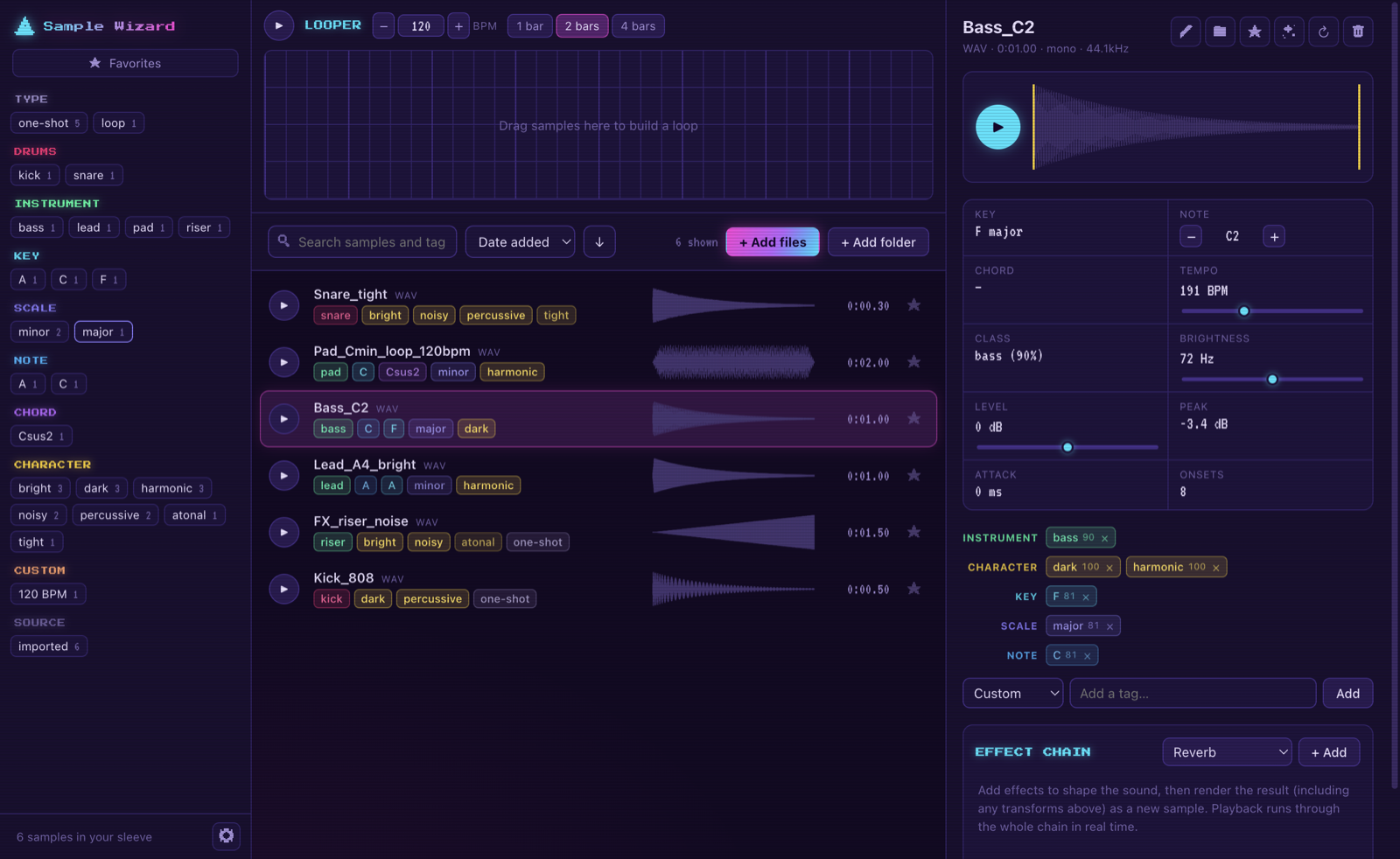Click the + Add folder button
This screenshot has width=1400, height=859.
878,241
